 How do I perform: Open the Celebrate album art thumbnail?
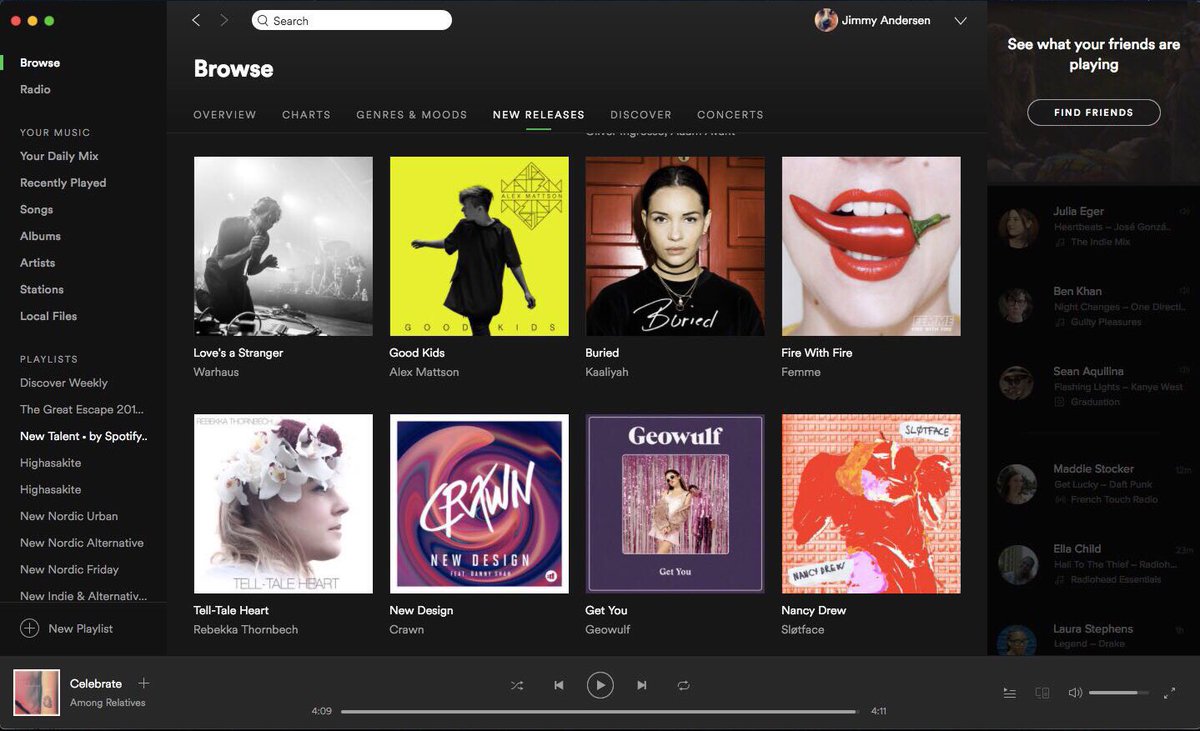click(36, 693)
